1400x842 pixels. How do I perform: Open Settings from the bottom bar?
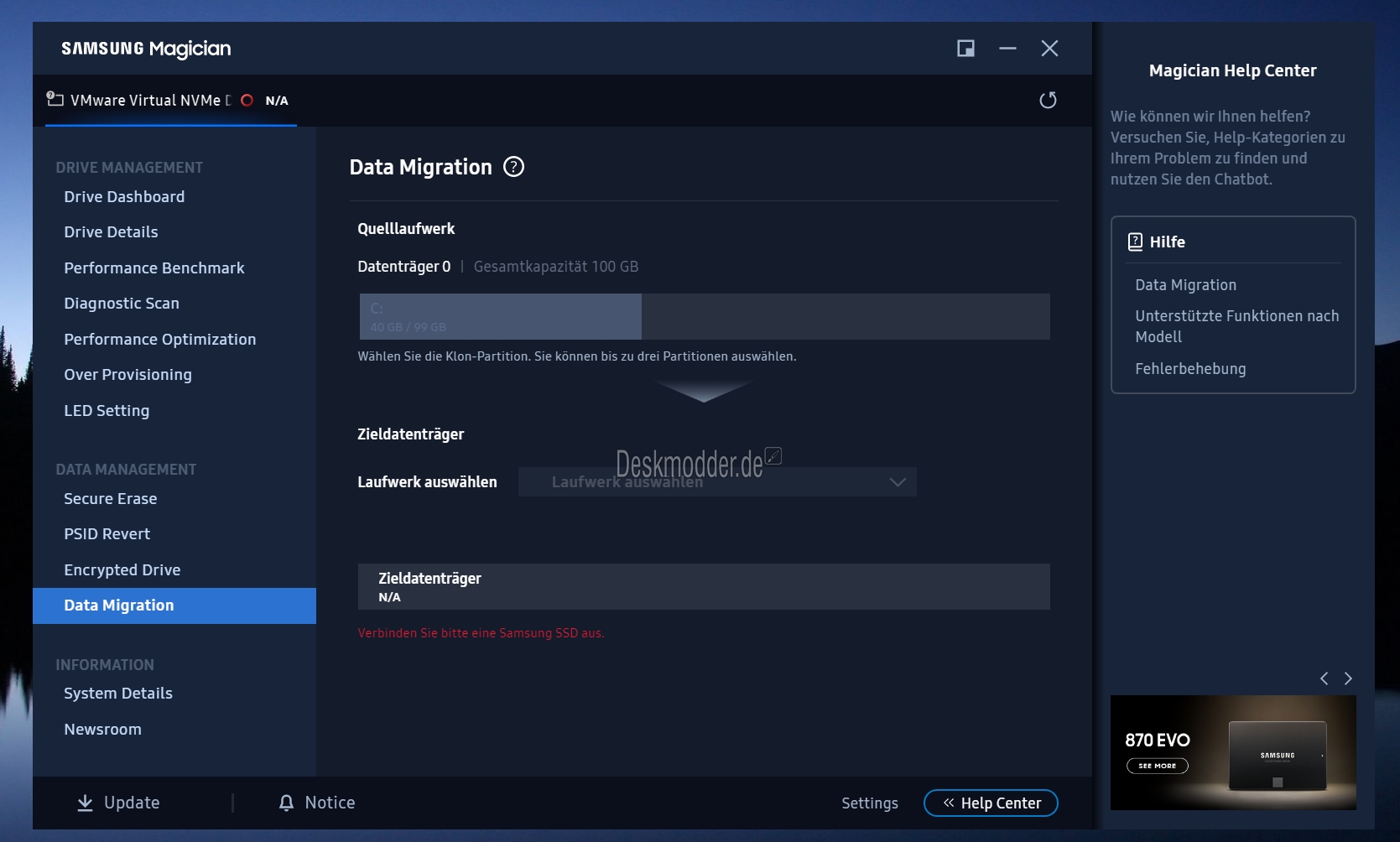pos(870,803)
